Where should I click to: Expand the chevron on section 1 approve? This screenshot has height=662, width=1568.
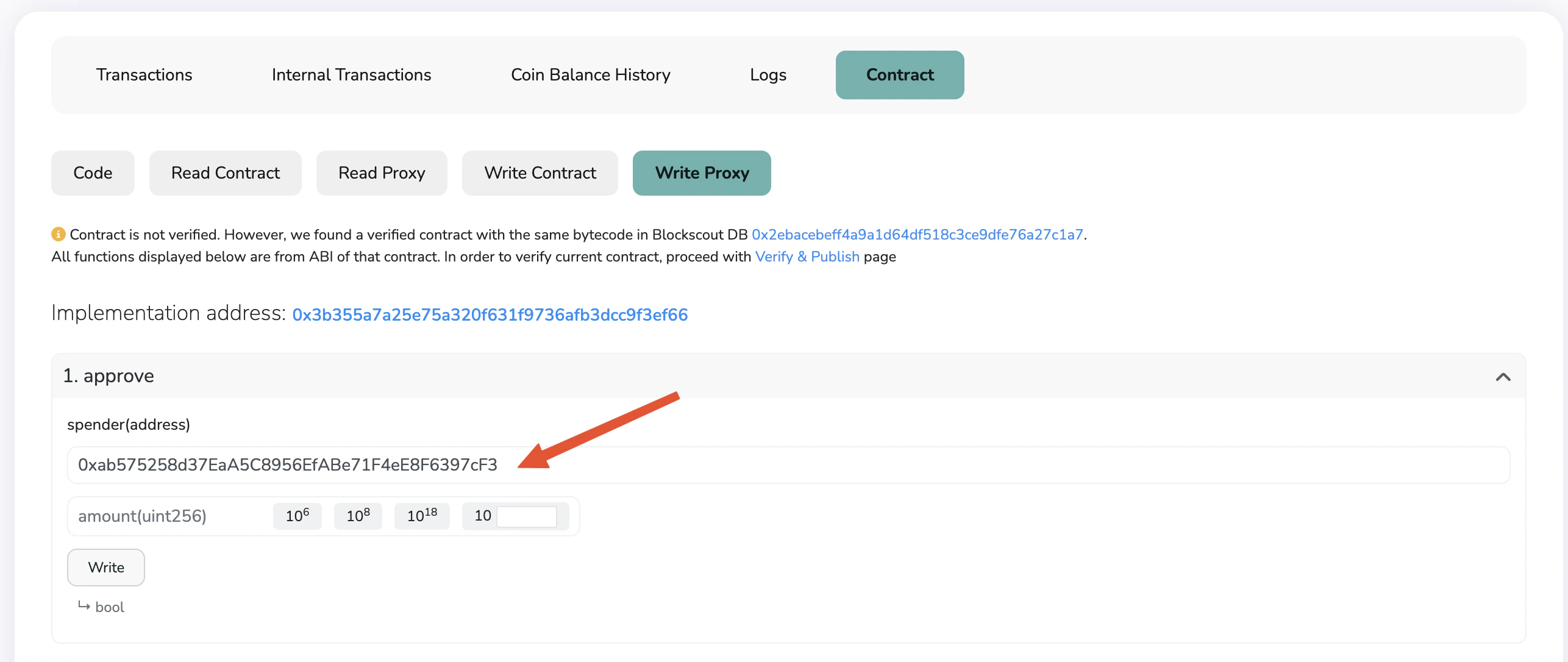pyautogui.click(x=1503, y=377)
